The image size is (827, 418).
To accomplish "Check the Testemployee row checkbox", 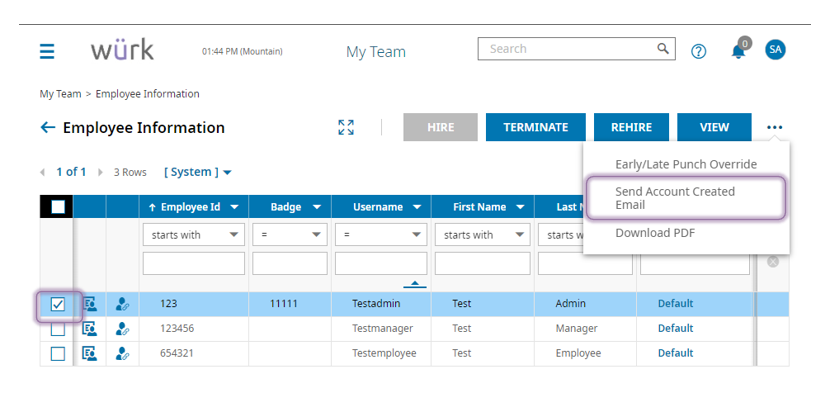I will click(58, 354).
